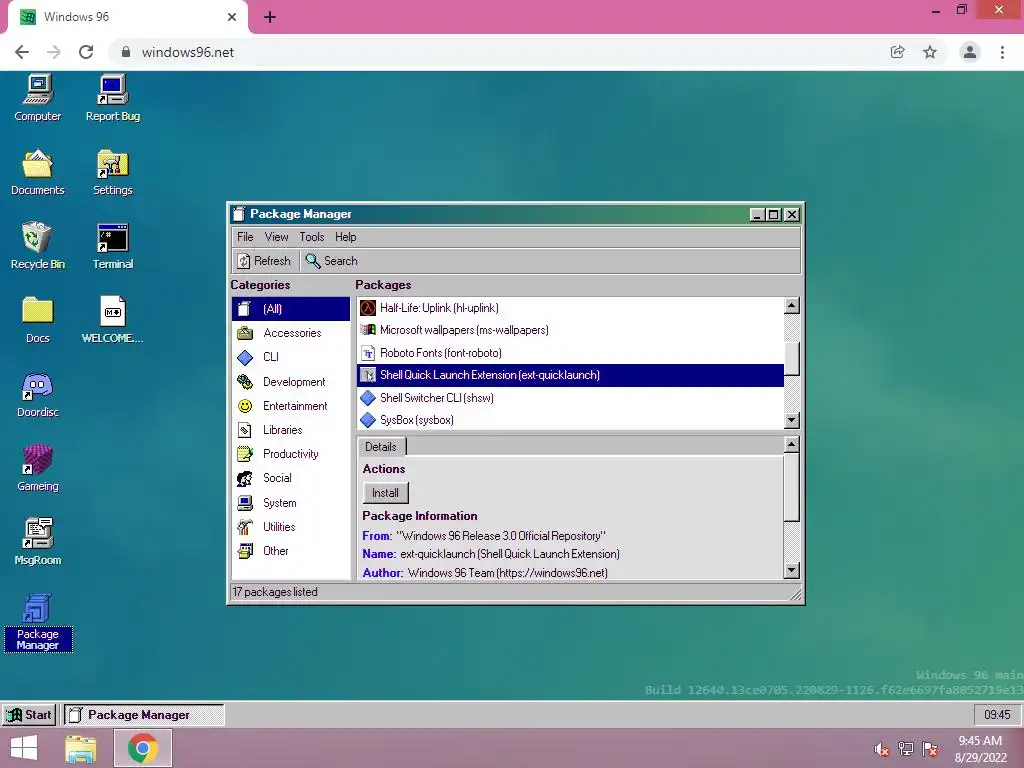The height and width of the screenshot is (768, 1024).
Task: Select the Libraries category
Action: pyautogui.click(x=291, y=430)
